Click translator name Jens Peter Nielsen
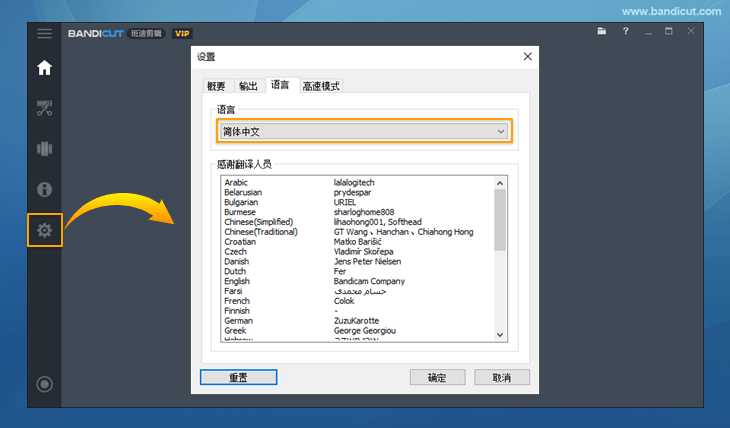730x428 pixels. 367,261
